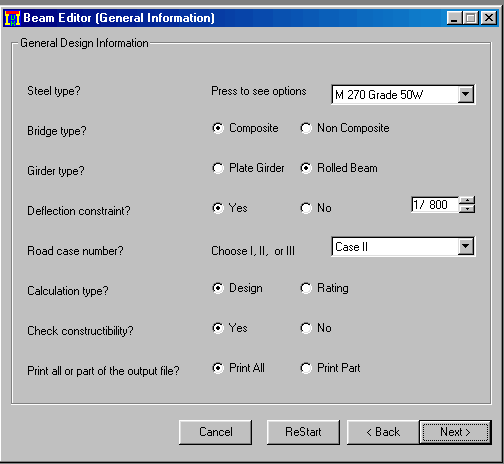Increase deflection limit with the up spinner arrow
The width and height of the screenshot is (504, 464).
tap(467, 201)
